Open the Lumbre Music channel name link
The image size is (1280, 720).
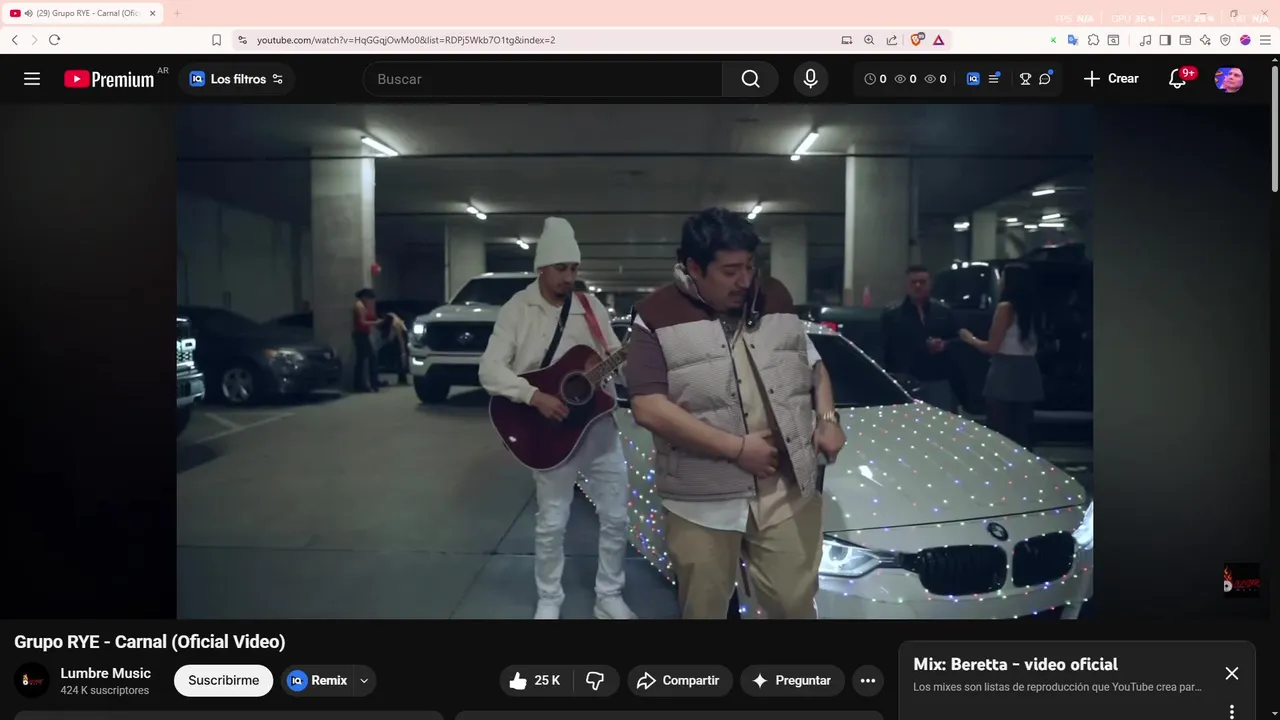coord(105,673)
